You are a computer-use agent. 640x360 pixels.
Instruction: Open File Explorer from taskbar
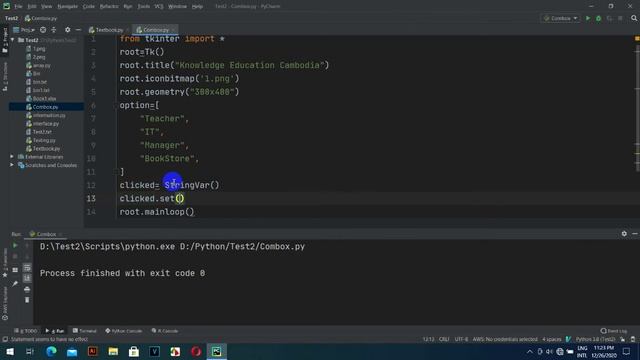(x=113, y=351)
